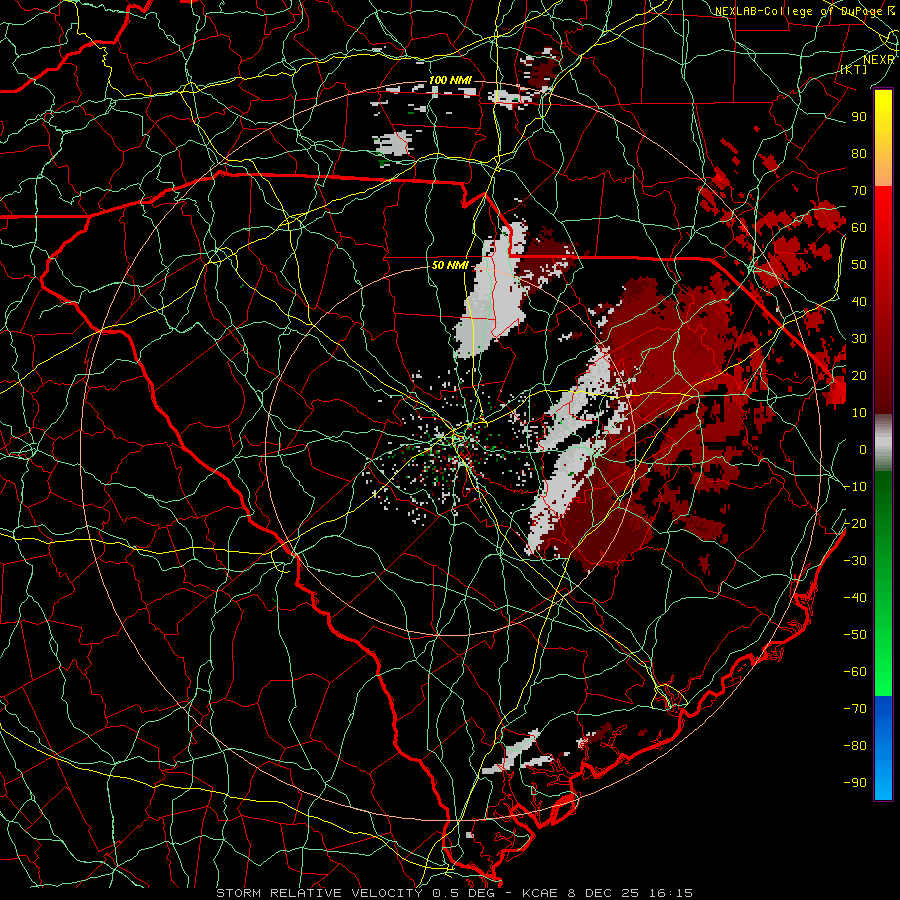This screenshot has width=900, height=900.
Task: Click the "(KT)" units label above the scale
Action: [x=854, y=69]
